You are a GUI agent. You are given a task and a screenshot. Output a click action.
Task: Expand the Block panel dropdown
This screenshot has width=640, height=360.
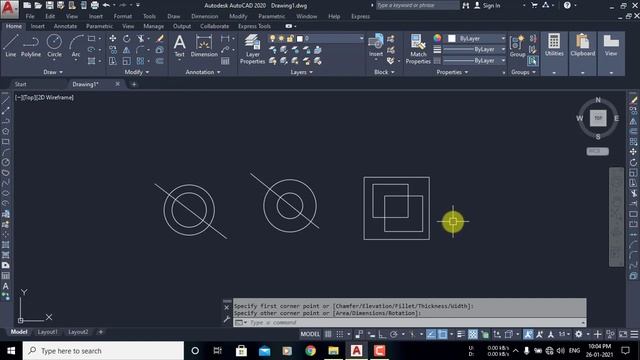pyautogui.click(x=384, y=72)
